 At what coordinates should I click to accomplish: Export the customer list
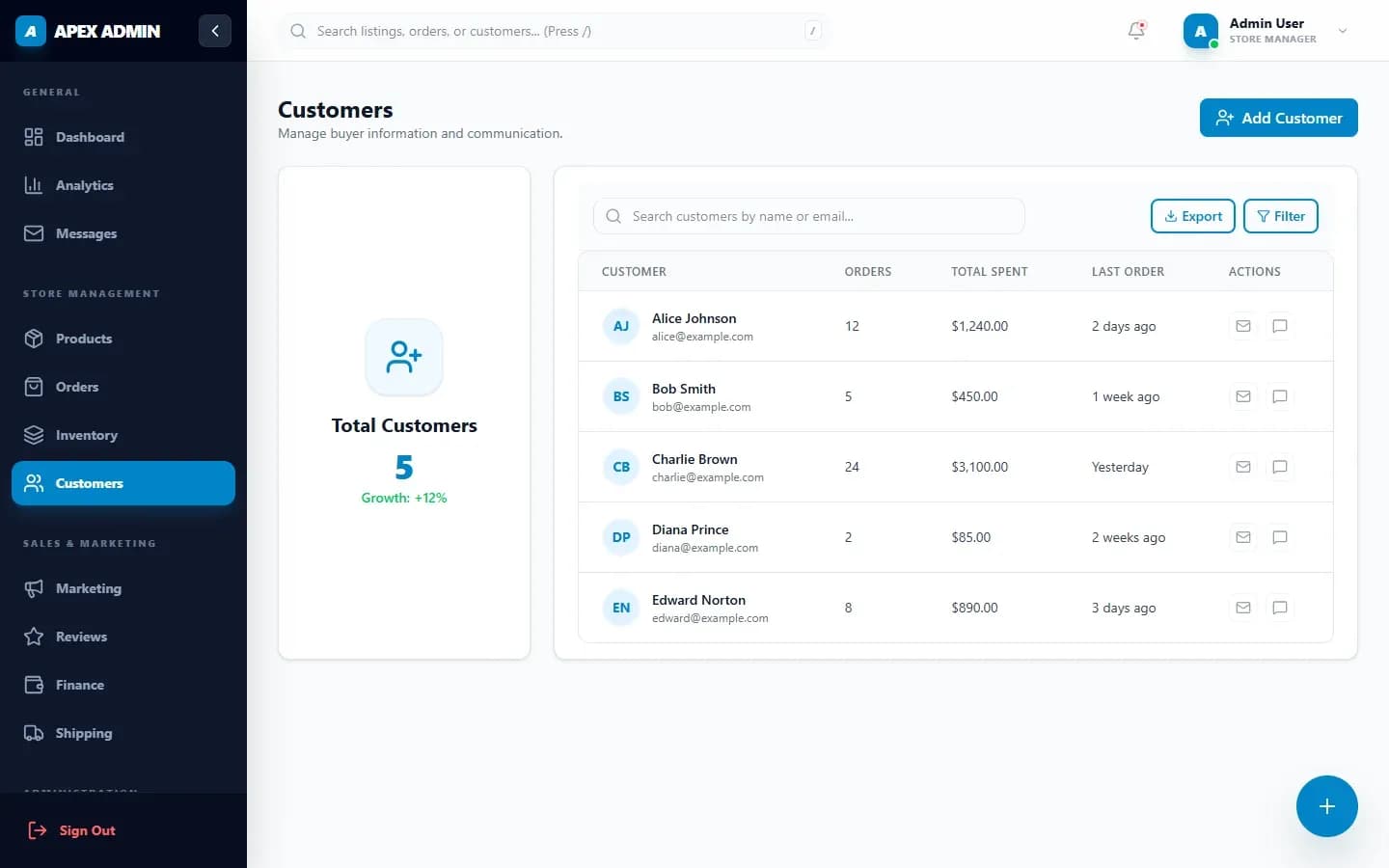point(1193,216)
